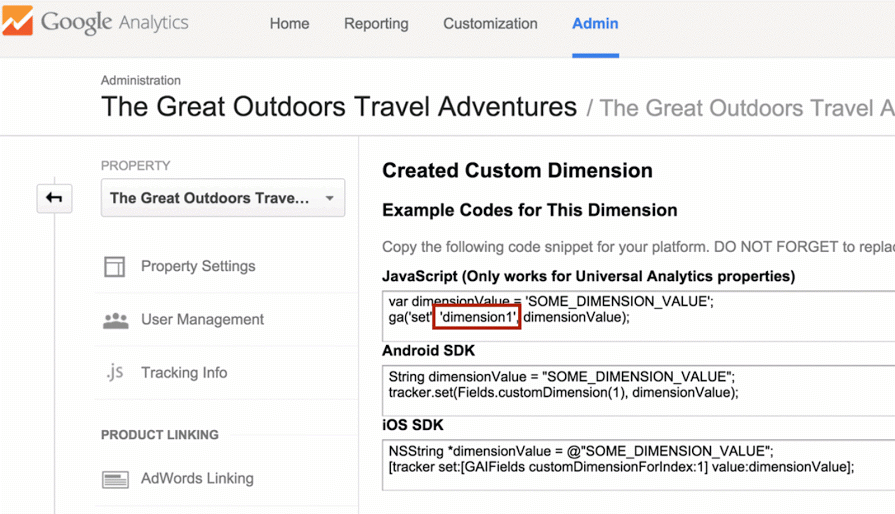Click the gray property name in breadcrumb
This screenshot has width=895, height=514.
(x=747, y=108)
